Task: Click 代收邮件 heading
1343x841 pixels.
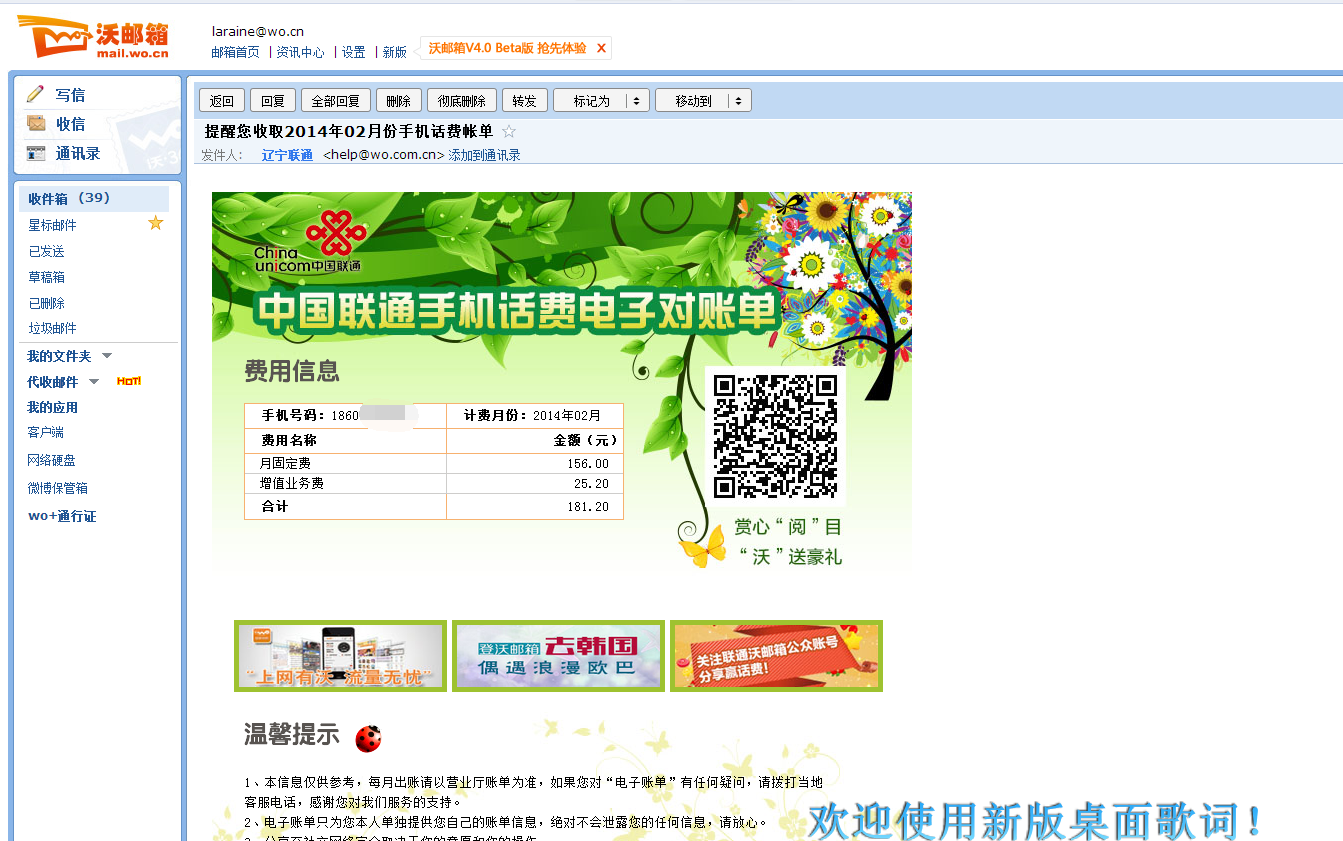Action: pyautogui.click(x=52, y=382)
